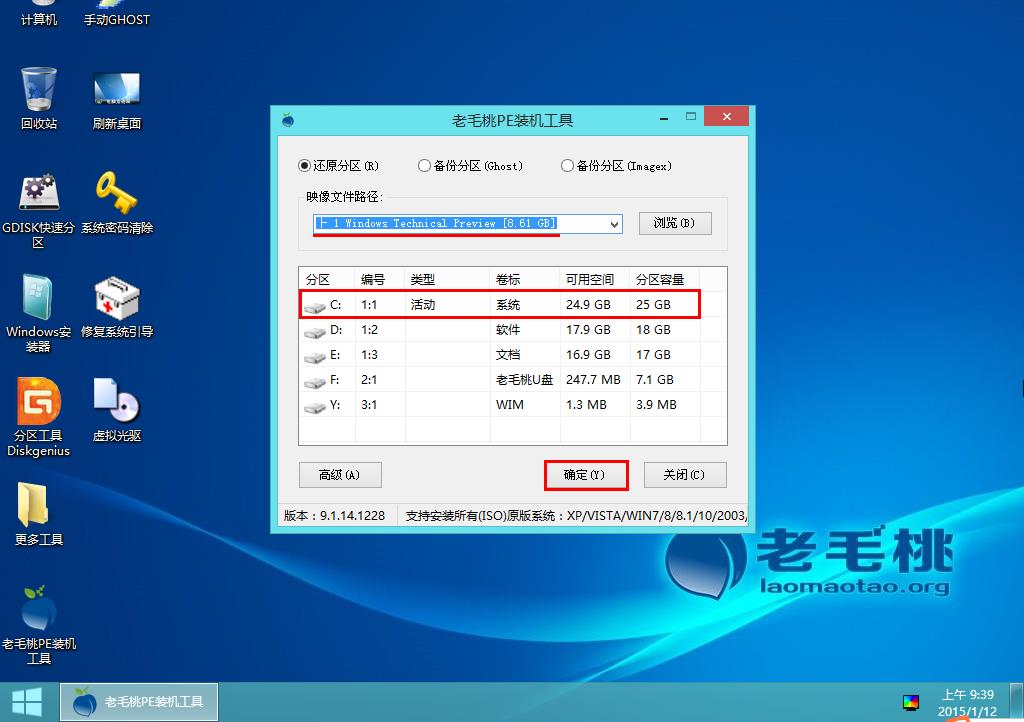This screenshot has width=1024, height=722.
Task: Expand the image file path dropdown
Action: coord(614,223)
